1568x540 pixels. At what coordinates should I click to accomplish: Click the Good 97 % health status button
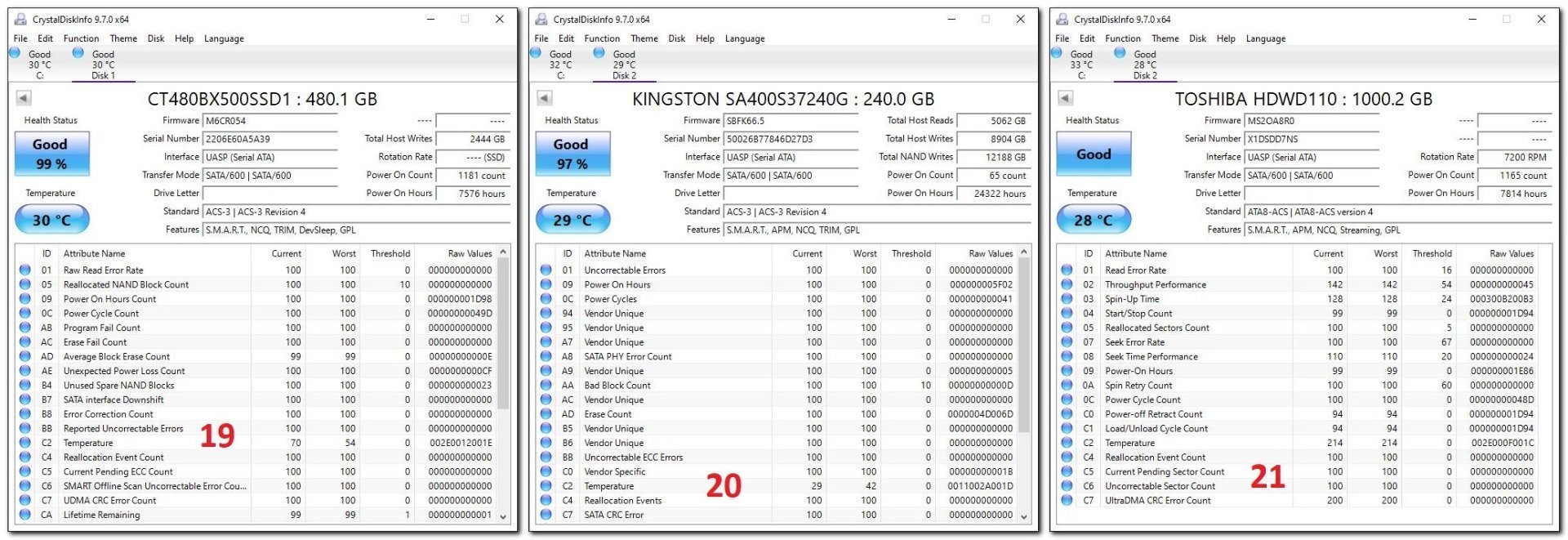(572, 154)
